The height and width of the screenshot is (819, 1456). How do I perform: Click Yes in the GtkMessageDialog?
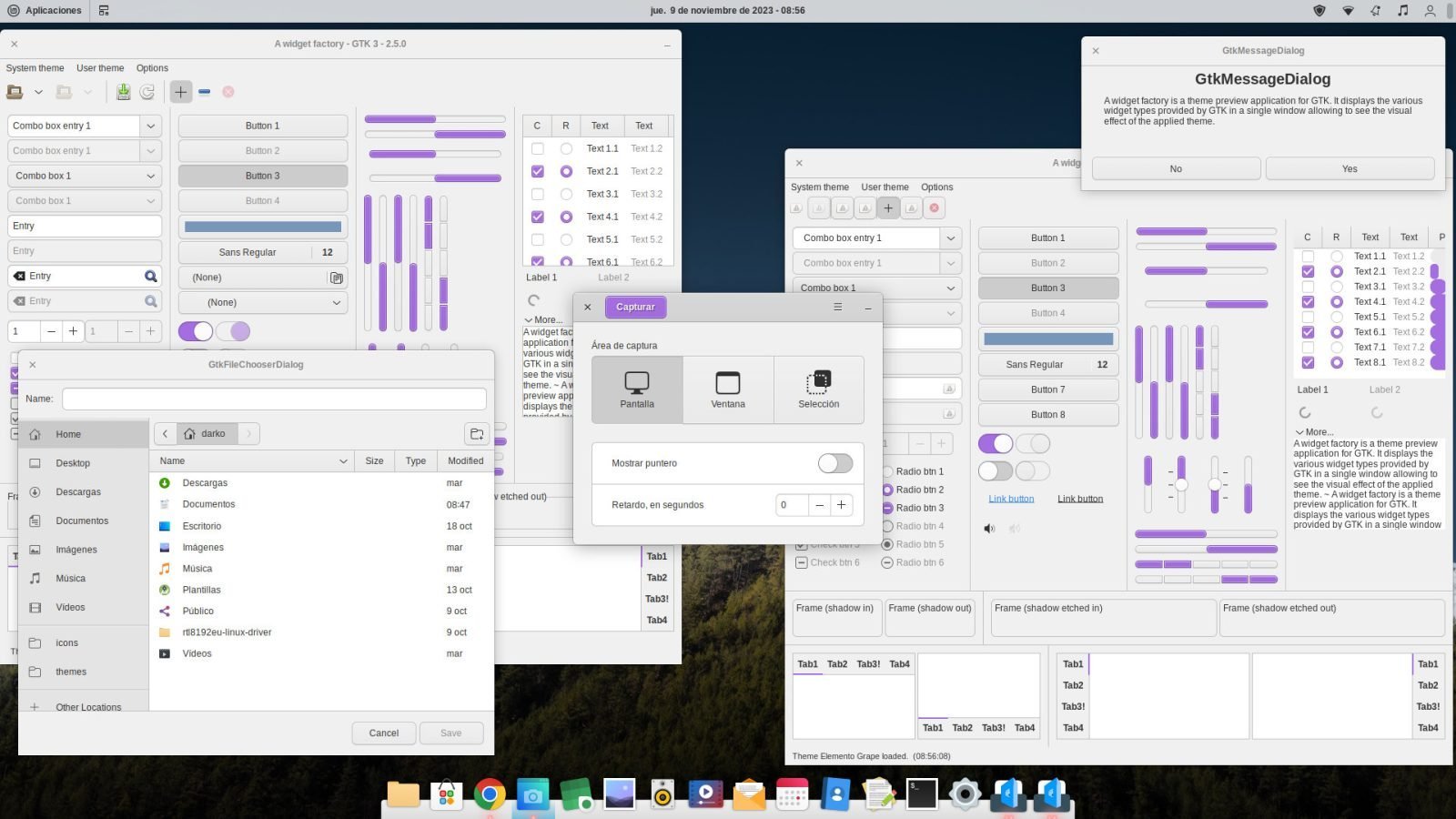coord(1349,168)
